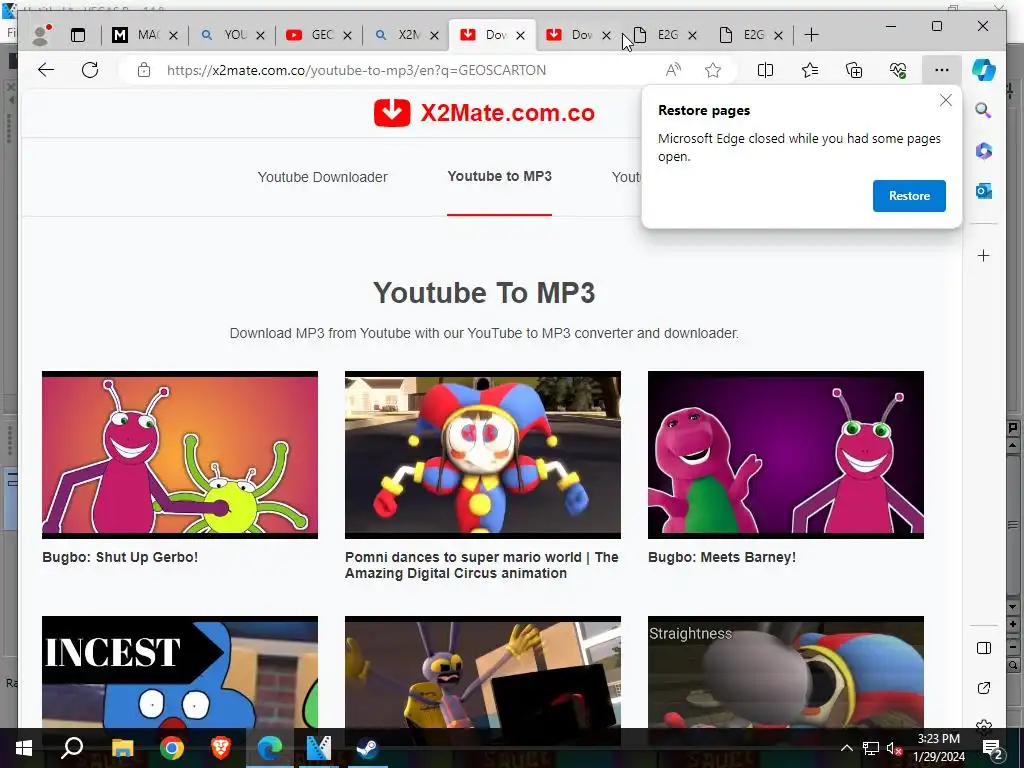The width and height of the screenshot is (1024, 768).
Task: Go back using the browser back arrow
Action: [x=46, y=70]
